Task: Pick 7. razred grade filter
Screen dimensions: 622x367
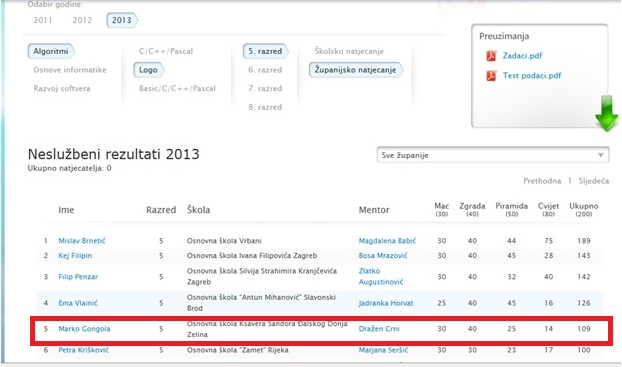Action: 265,88
